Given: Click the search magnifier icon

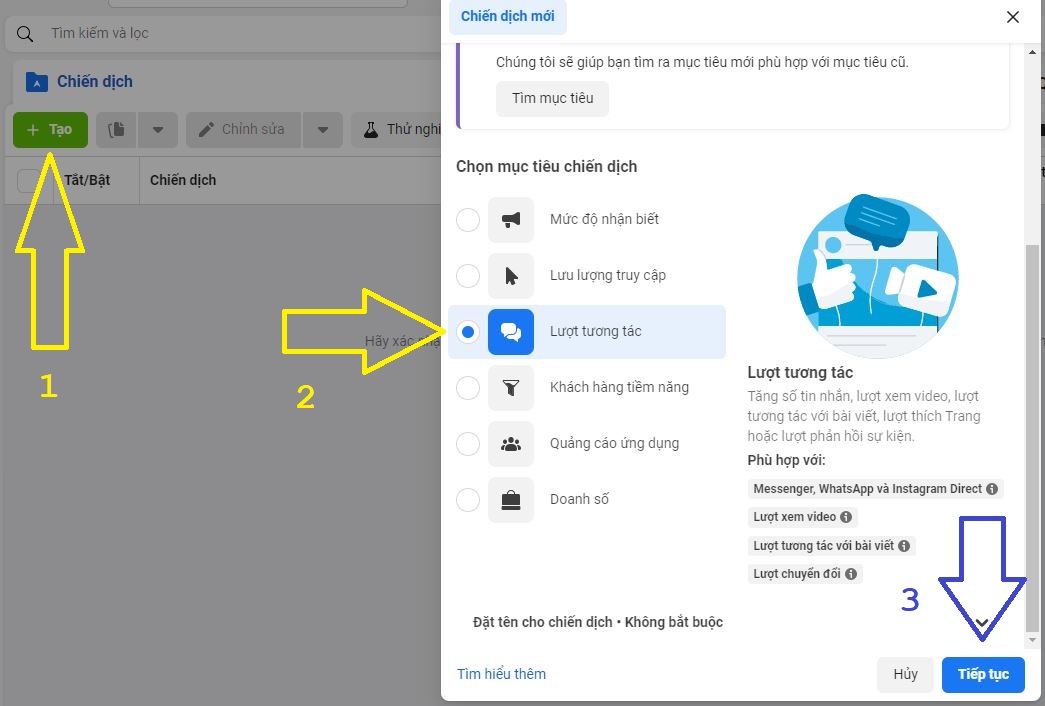Looking at the screenshot, I should (x=25, y=33).
